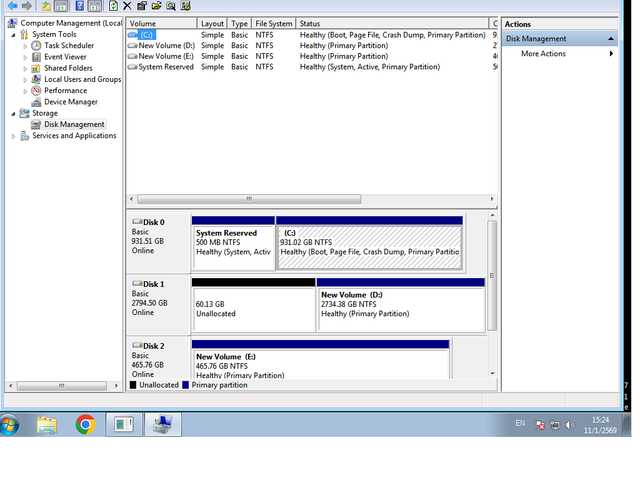The height and width of the screenshot is (480, 640).
Task: Collapse the Disk Management actions section
Action: [x=611, y=39]
